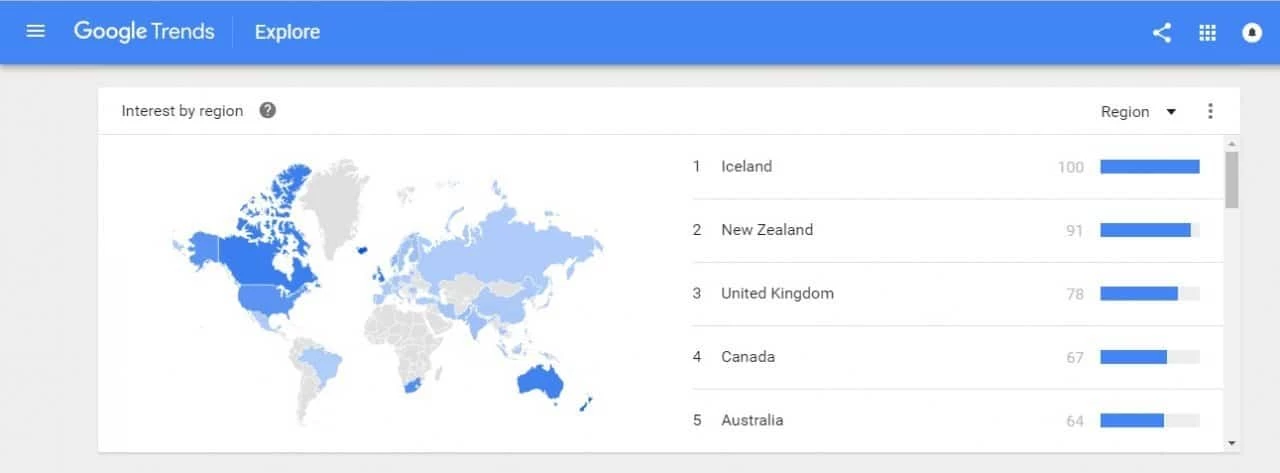Open the United Kingdom entry

point(776,294)
